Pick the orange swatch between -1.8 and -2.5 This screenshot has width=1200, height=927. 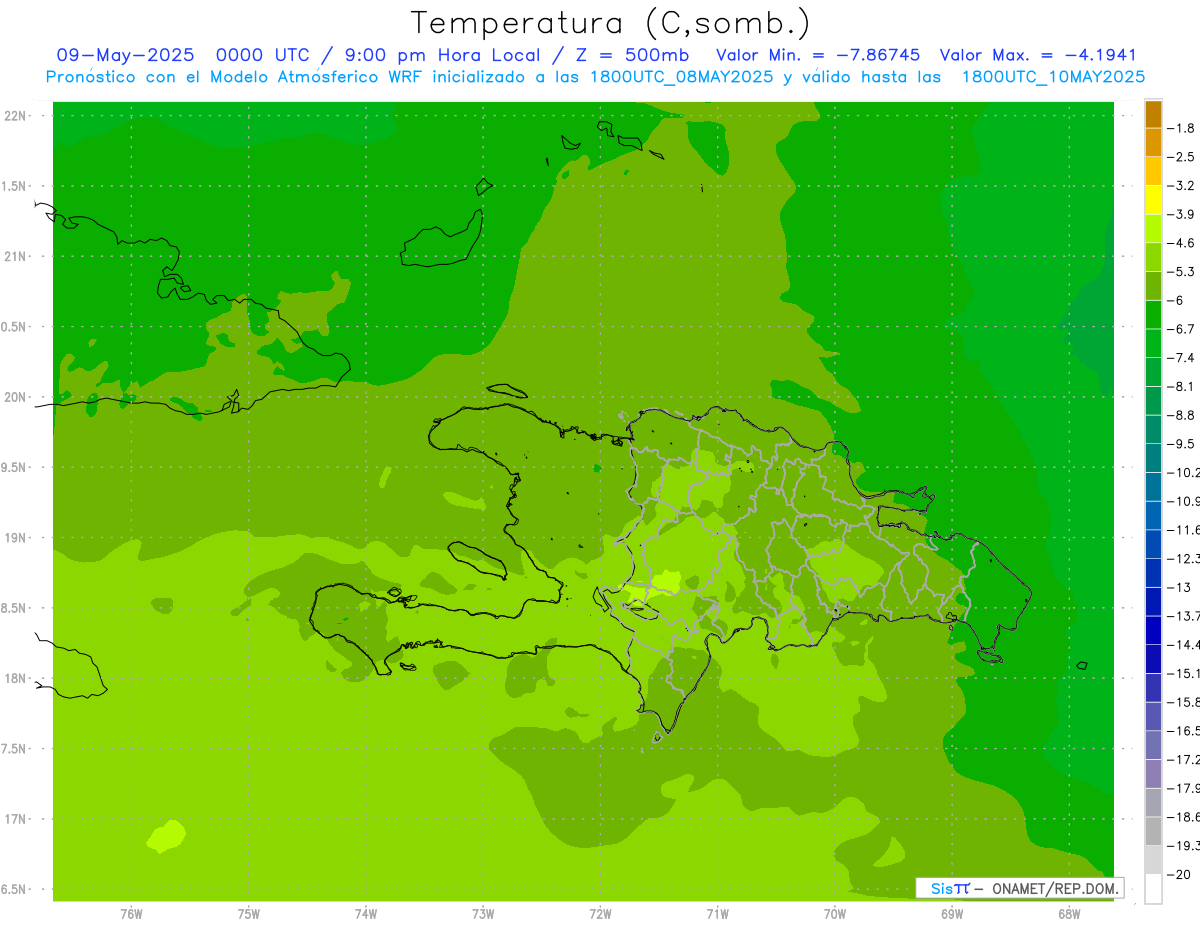point(1153,143)
